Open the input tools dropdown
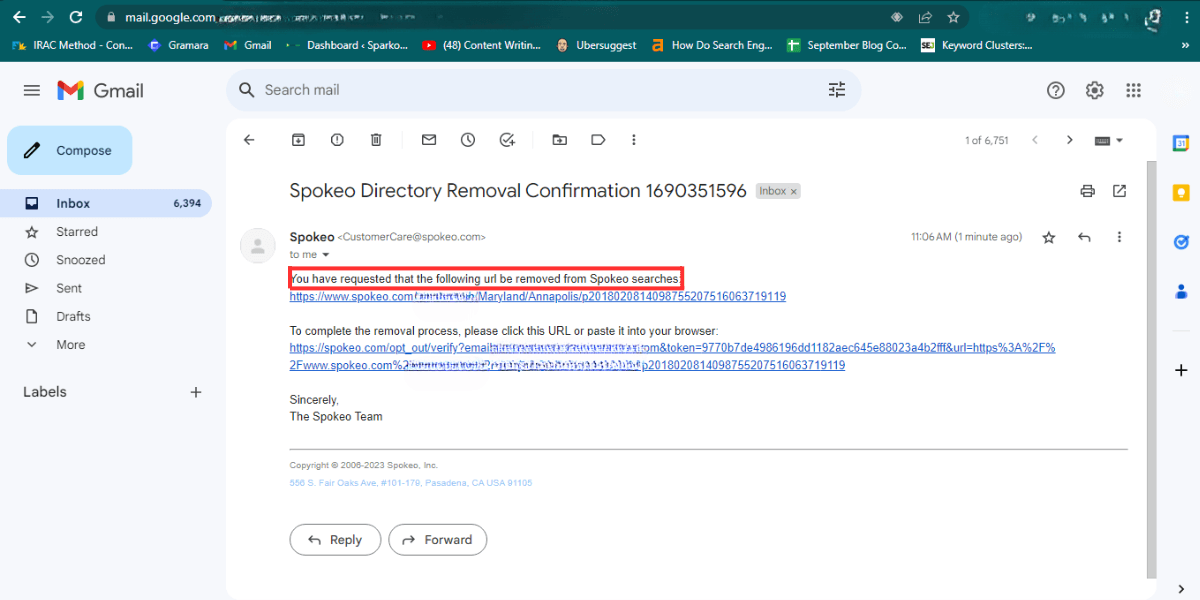This screenshot has width=1200, height=600. [x=1110, y=140]
